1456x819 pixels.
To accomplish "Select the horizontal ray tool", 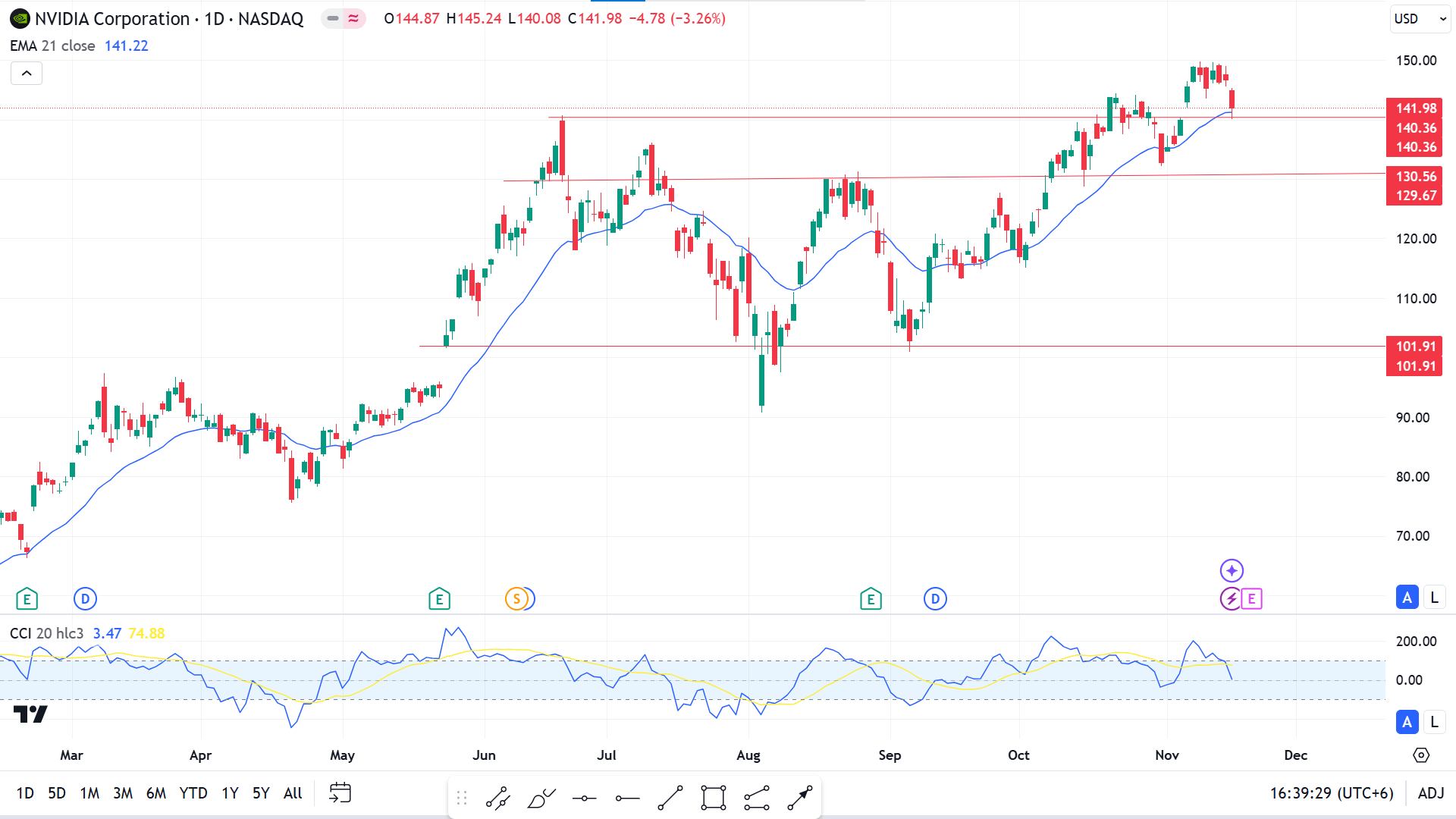I will click(x=628, y=798).
